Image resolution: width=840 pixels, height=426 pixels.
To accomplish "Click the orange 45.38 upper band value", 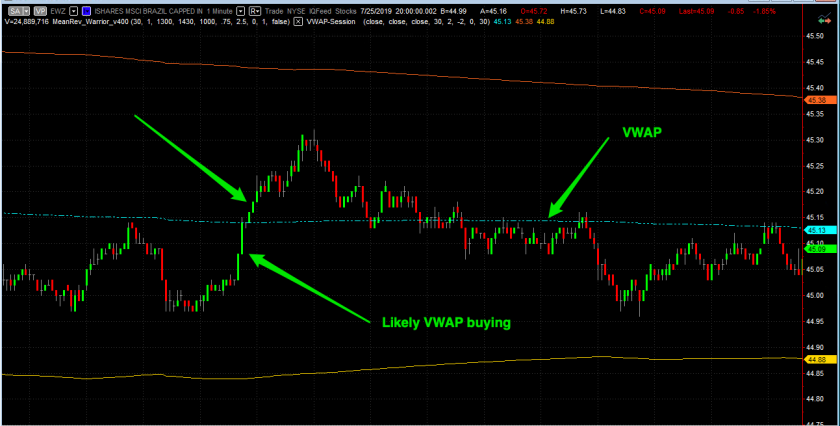I will (523, 22).
